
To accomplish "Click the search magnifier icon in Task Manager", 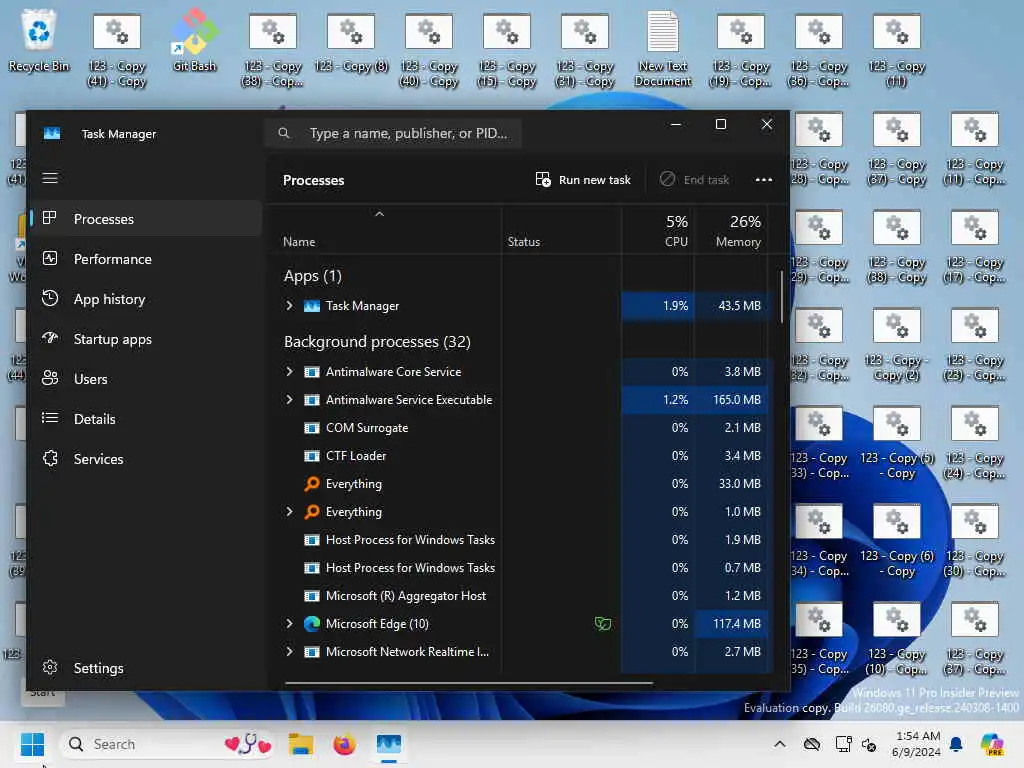I will 283,133.
